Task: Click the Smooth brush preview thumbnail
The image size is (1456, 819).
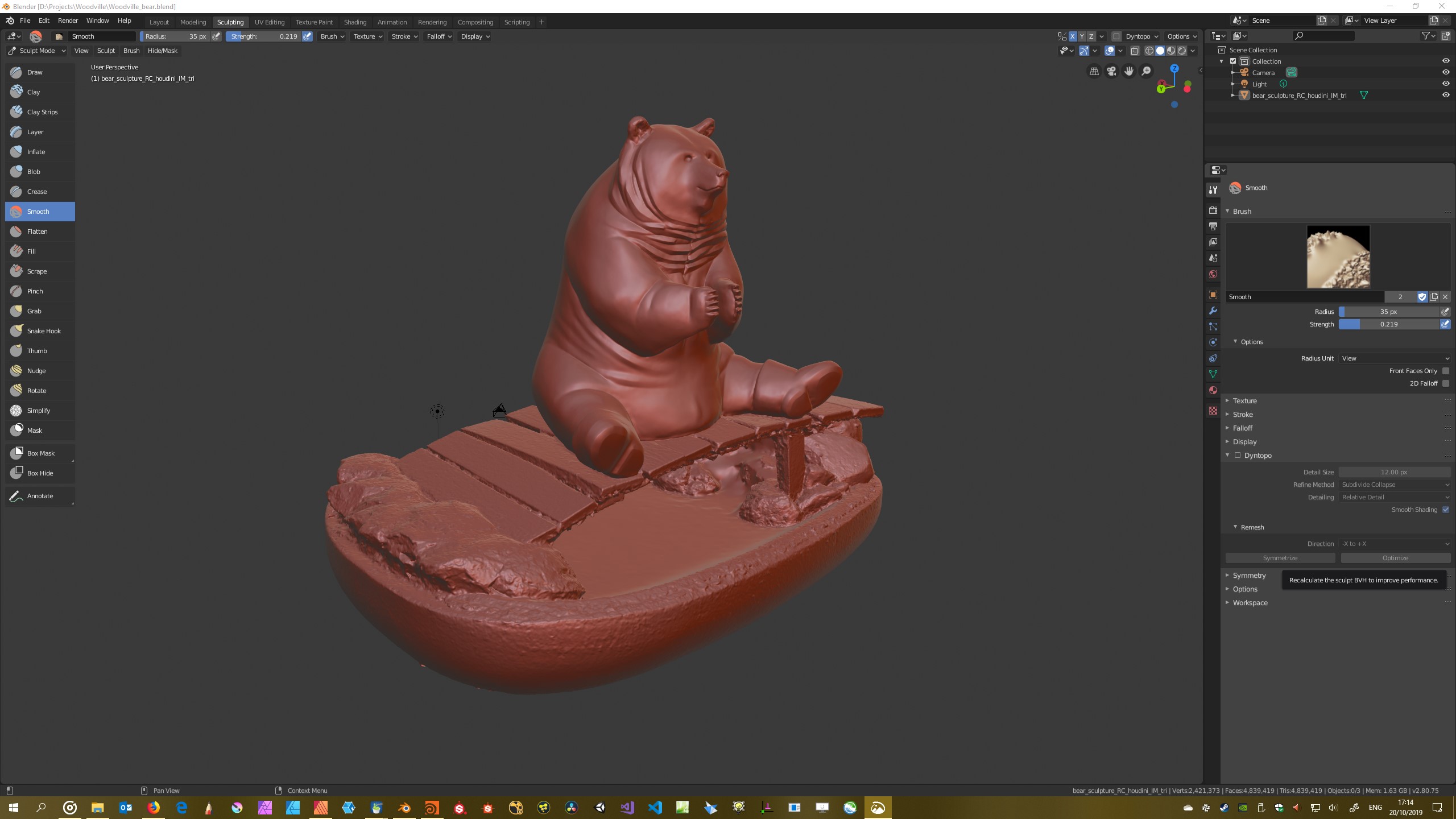Action: [1338, 257]
